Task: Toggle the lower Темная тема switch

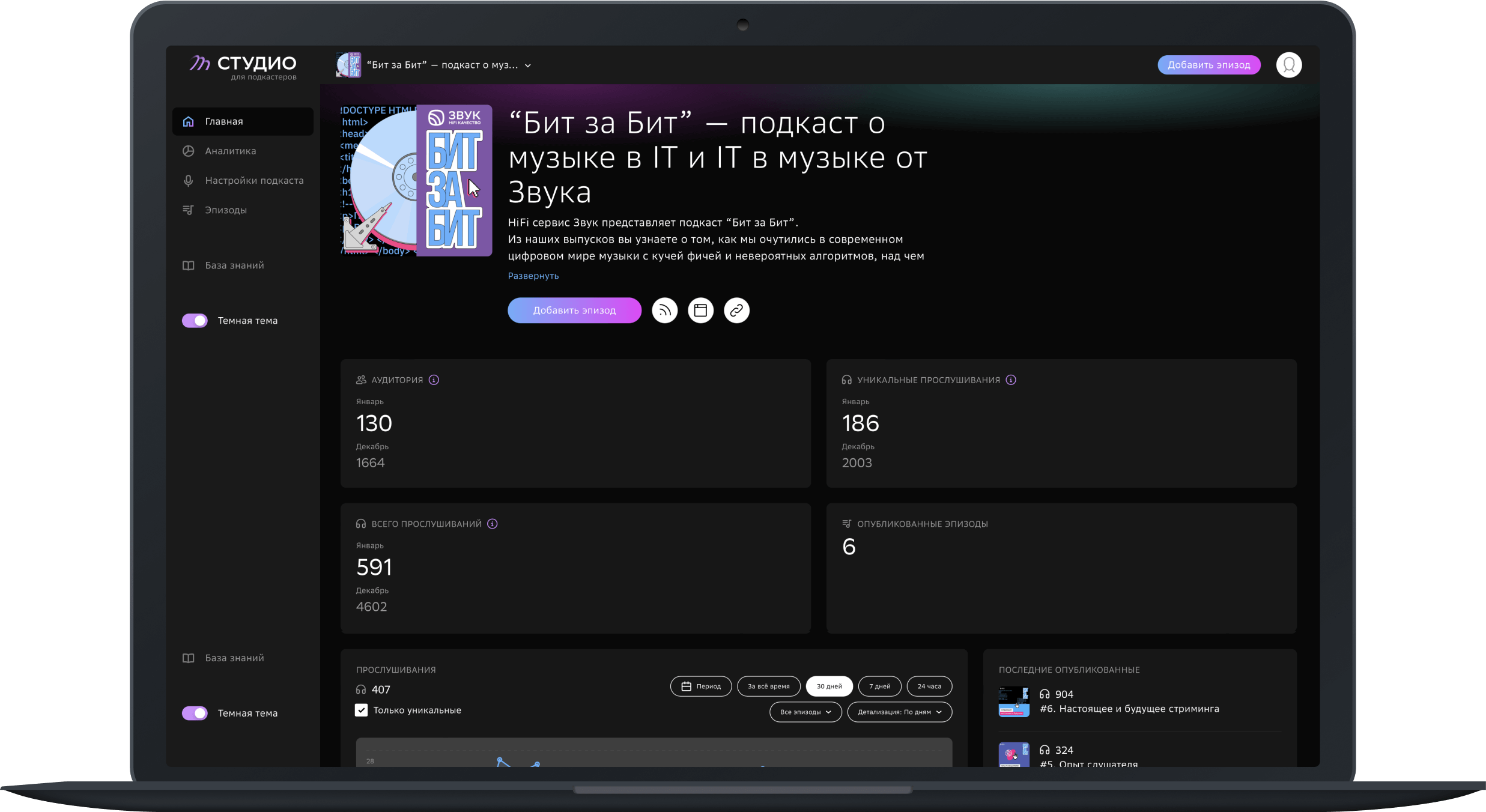Action: coord(195,713)
